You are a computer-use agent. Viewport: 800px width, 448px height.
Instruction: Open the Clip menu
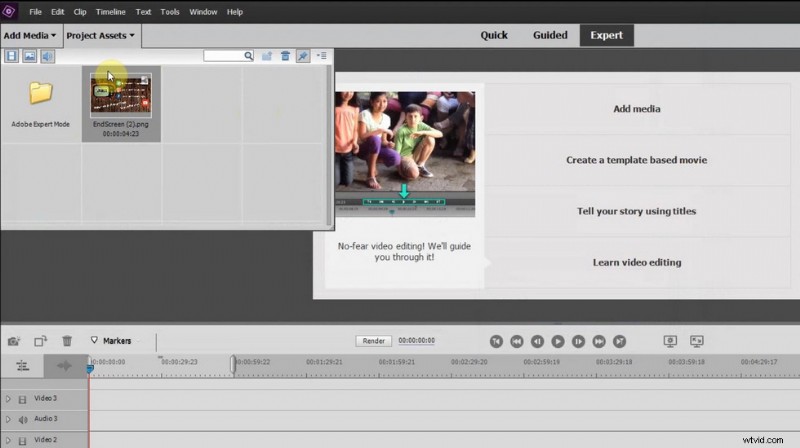tap(80, 12)
